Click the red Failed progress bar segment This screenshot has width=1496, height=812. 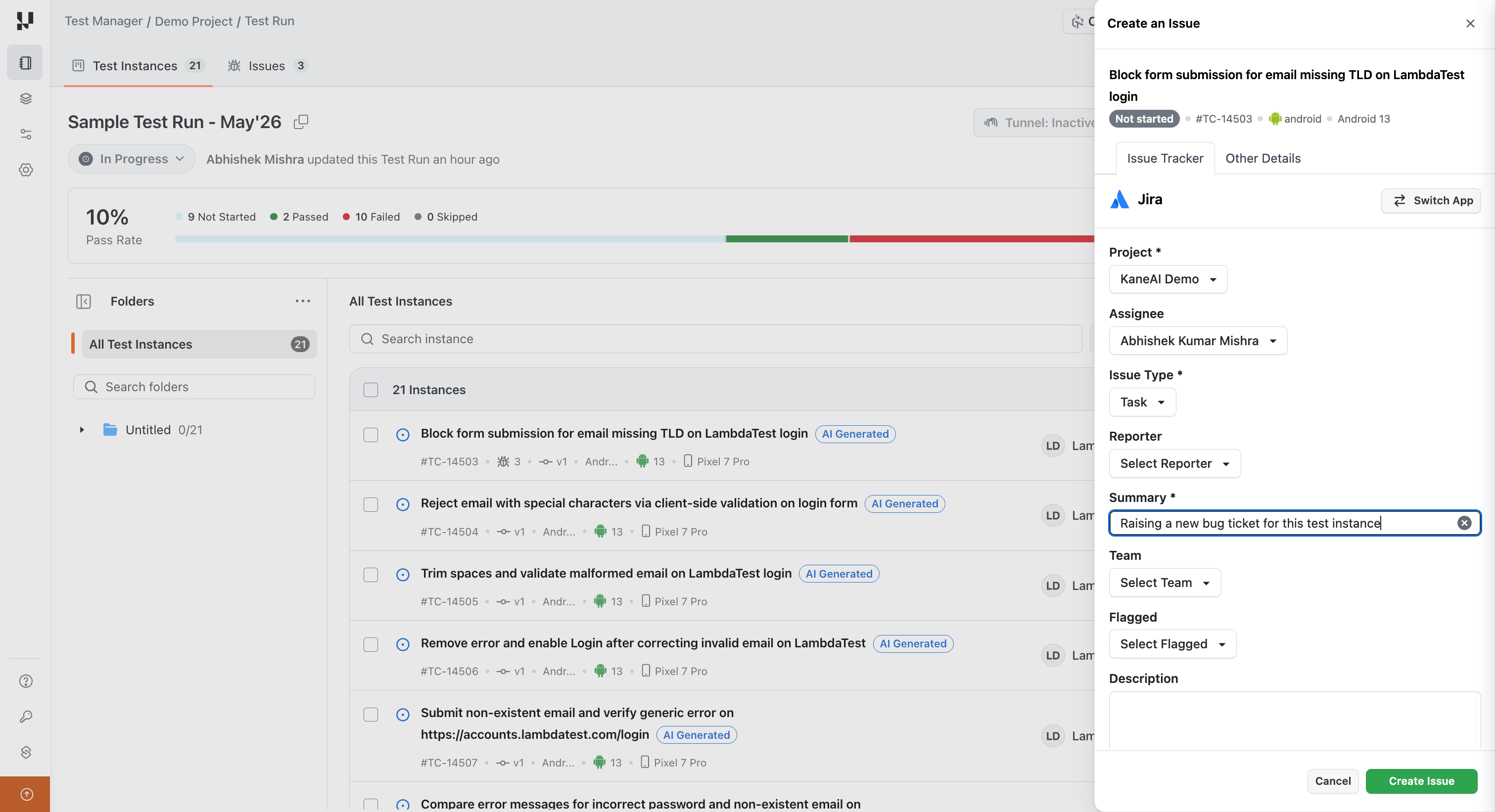click(972, 239)
